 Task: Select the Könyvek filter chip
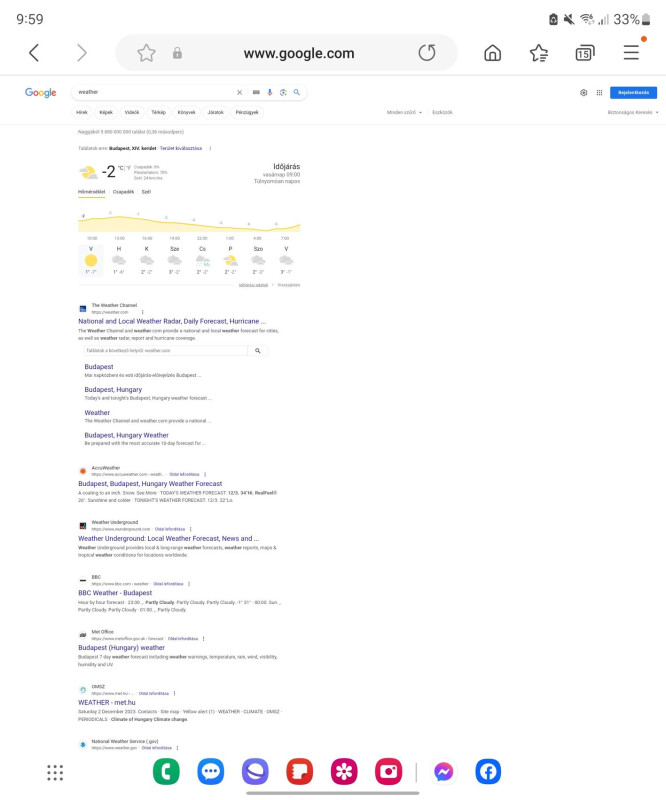click(186, 112)
